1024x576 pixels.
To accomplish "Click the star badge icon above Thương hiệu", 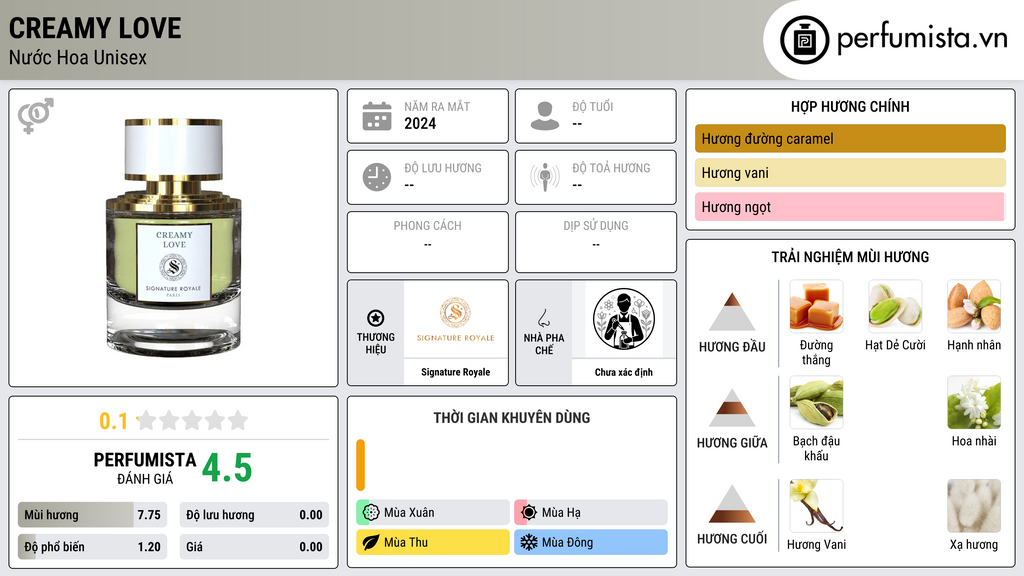I will click(376, 318).
